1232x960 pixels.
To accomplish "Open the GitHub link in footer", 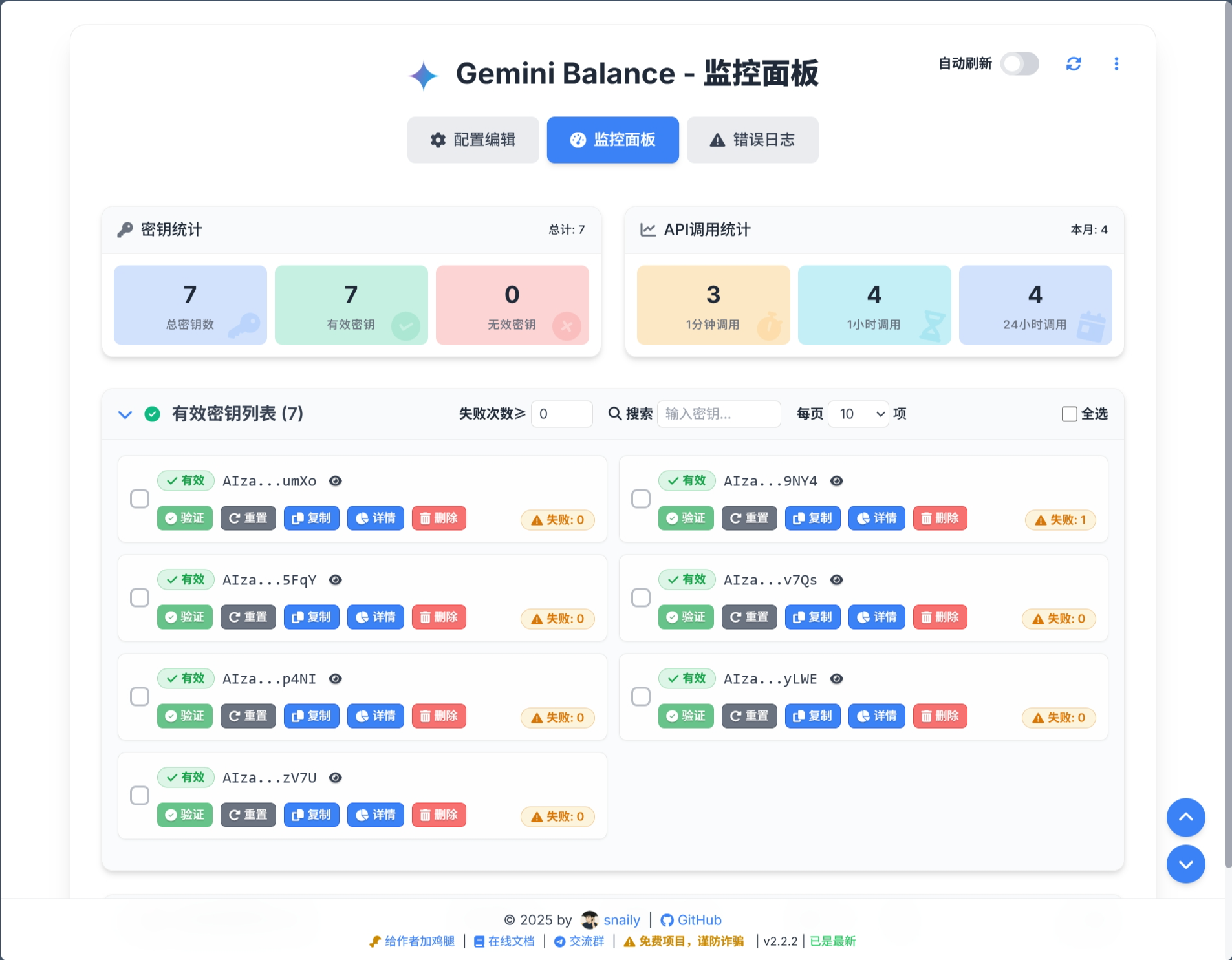I will pos(691,920).
